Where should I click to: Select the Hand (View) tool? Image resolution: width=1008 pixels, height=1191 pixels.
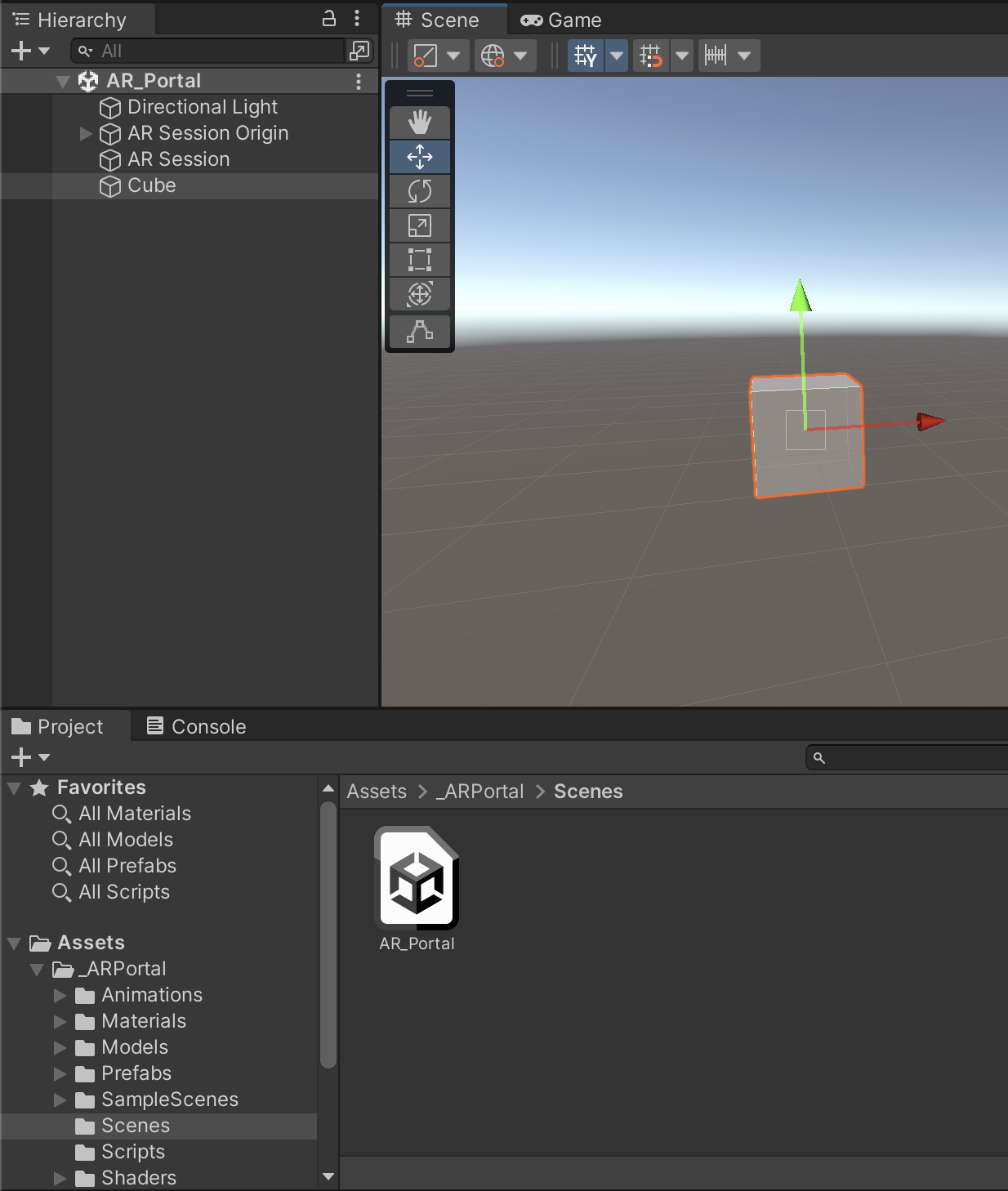[x=420, y=123]
